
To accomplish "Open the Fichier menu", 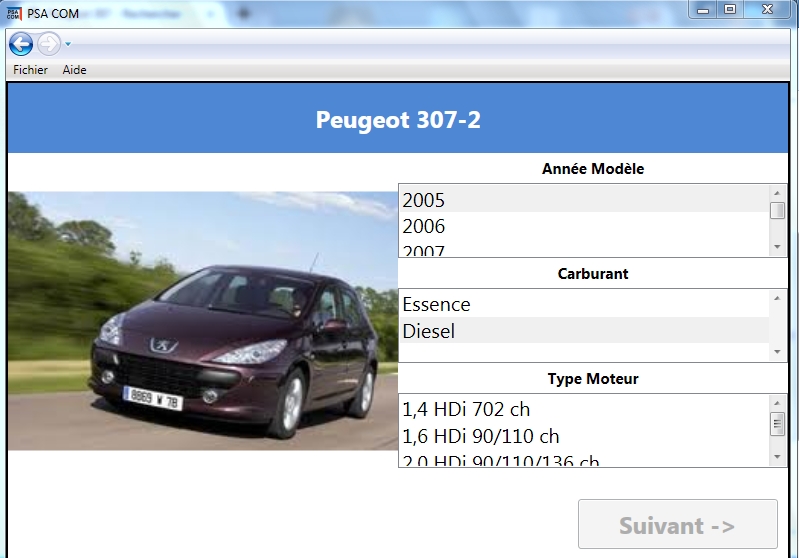I will (30, 70).
